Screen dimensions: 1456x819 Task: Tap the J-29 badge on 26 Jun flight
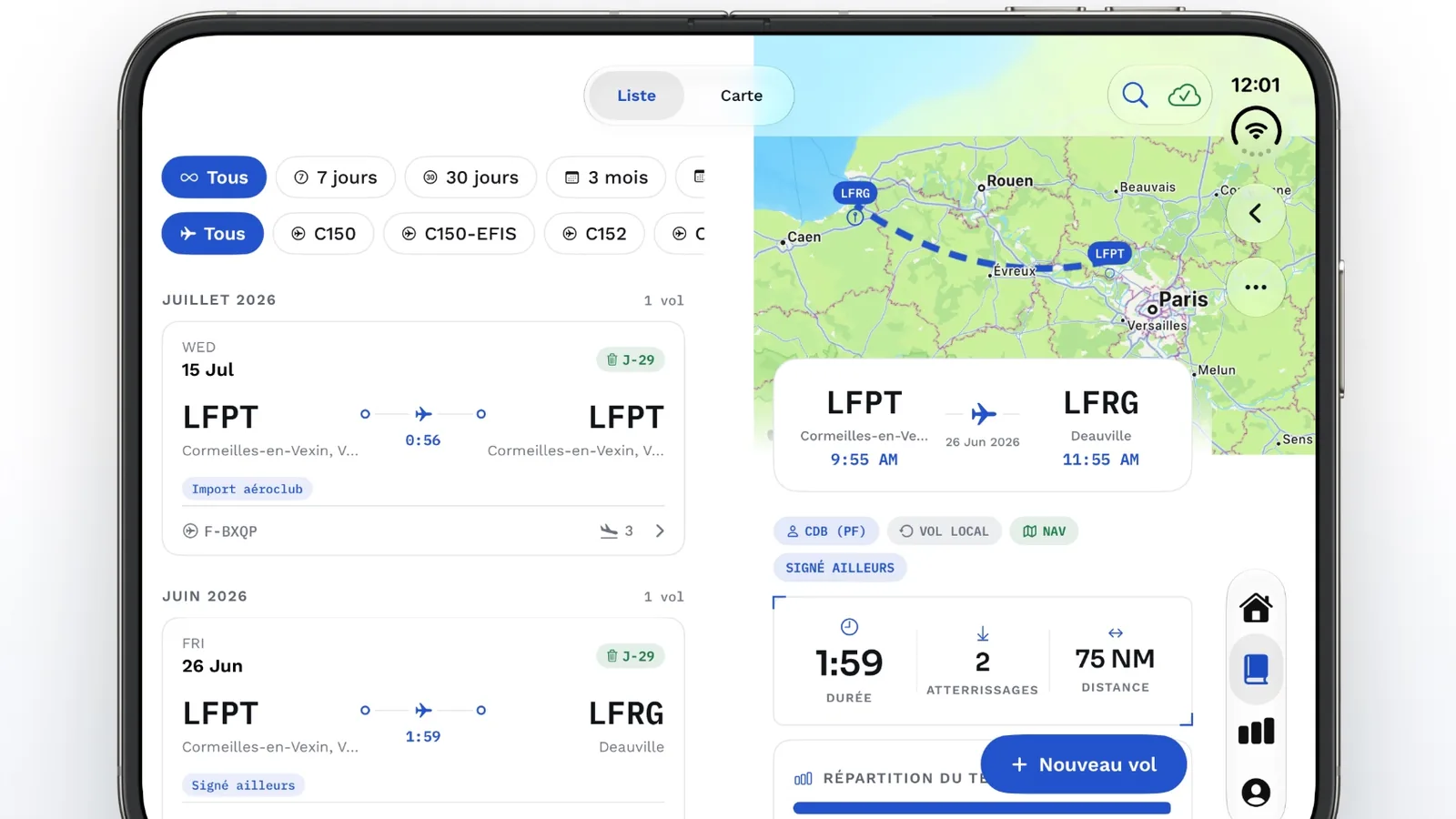(631, 656)
